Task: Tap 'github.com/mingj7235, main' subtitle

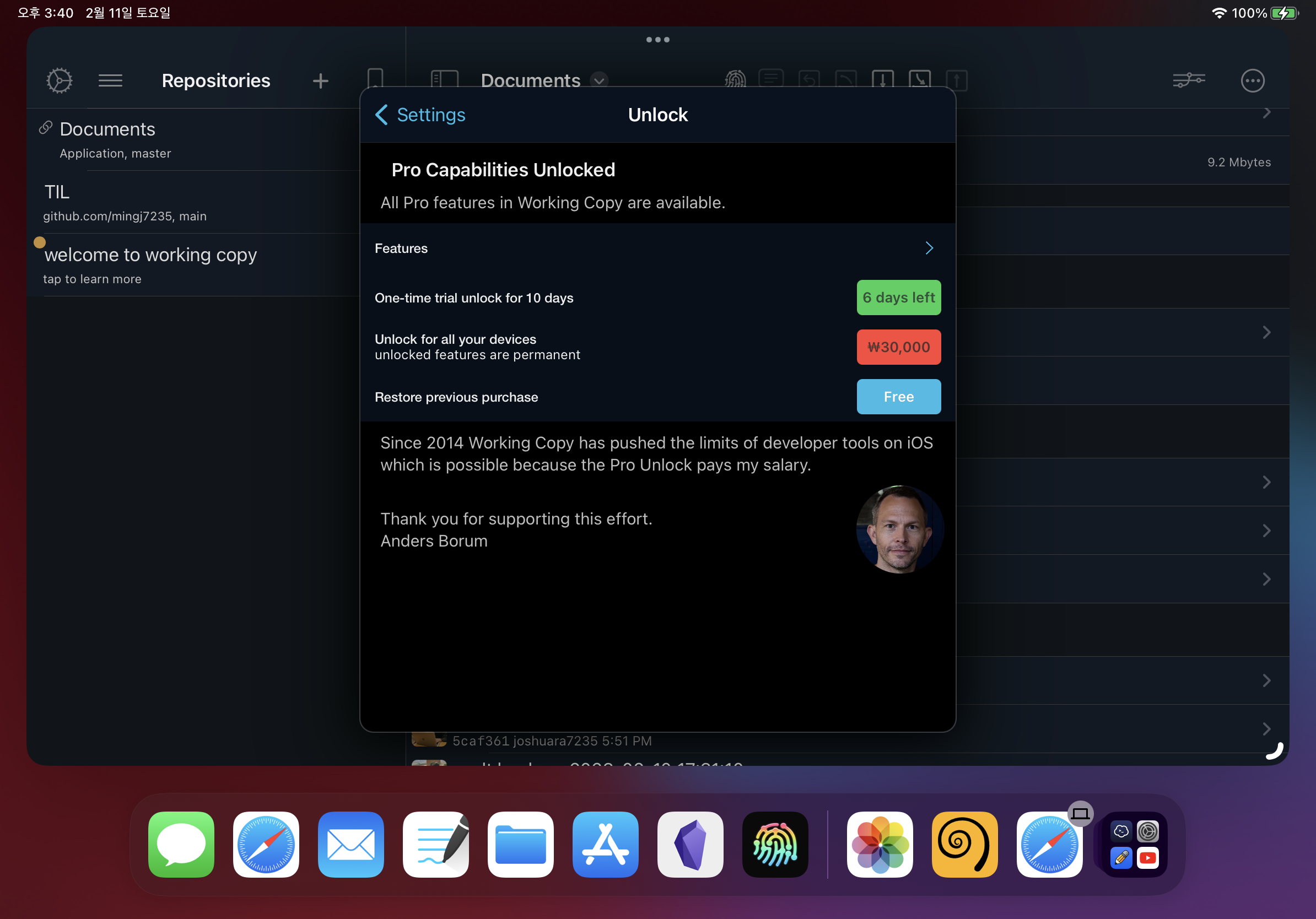Action: [125, 216]
